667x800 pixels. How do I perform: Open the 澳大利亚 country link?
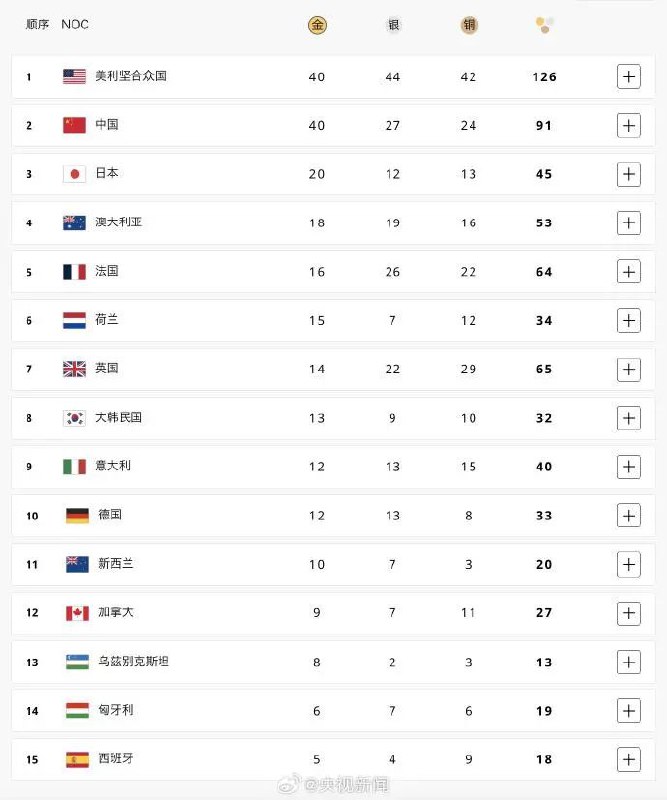coord(118,222)
